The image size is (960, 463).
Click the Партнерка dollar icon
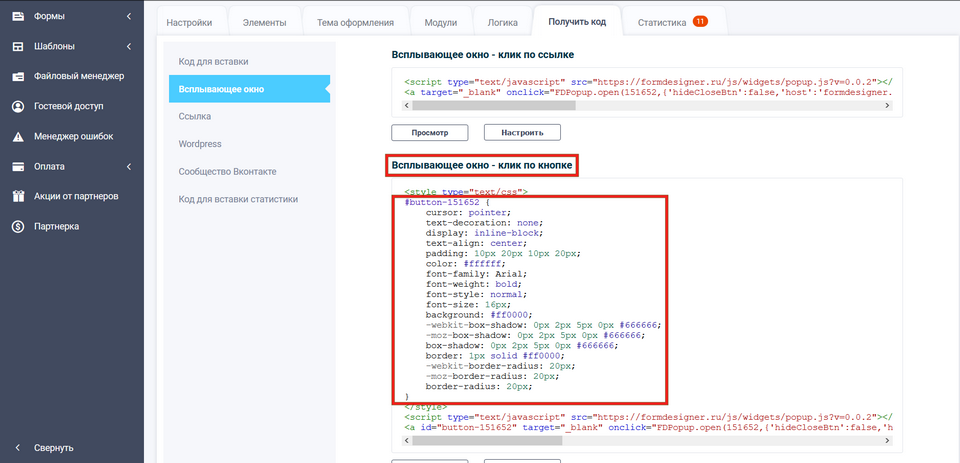(x=18, y=226)
